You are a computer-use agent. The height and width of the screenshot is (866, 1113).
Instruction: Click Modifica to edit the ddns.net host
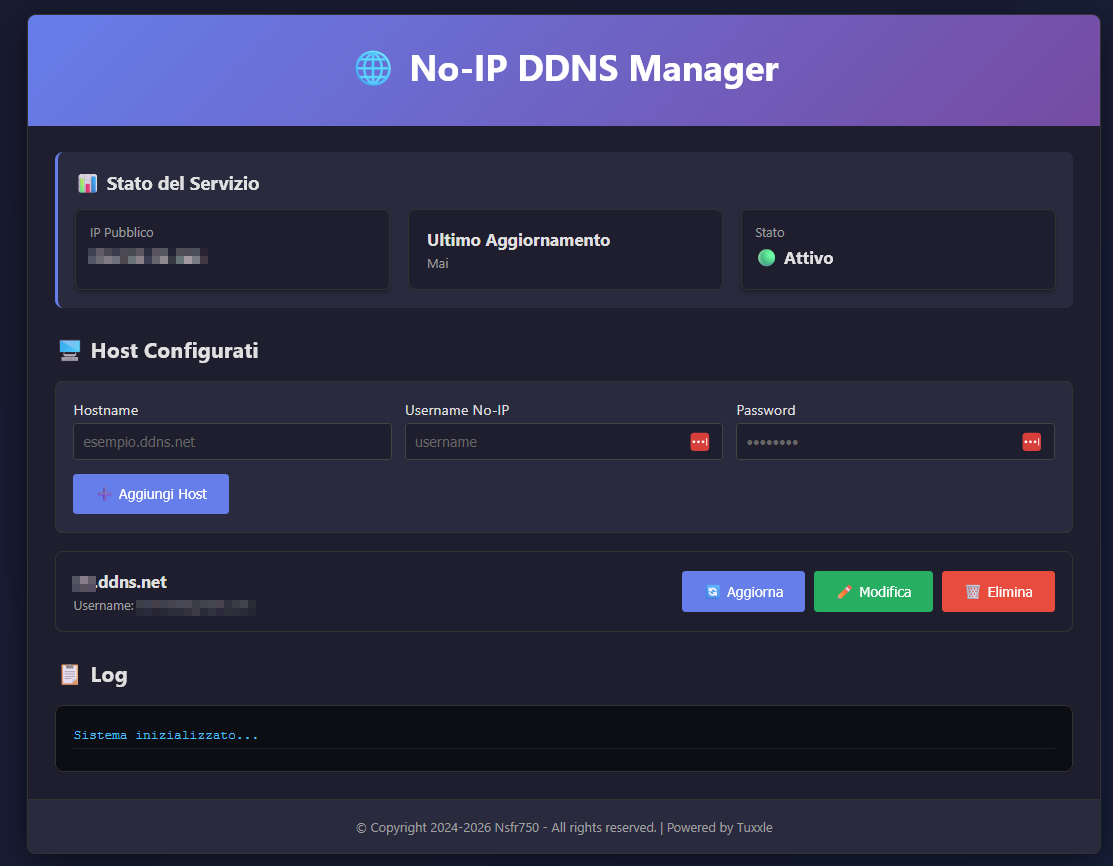(873, 591)
